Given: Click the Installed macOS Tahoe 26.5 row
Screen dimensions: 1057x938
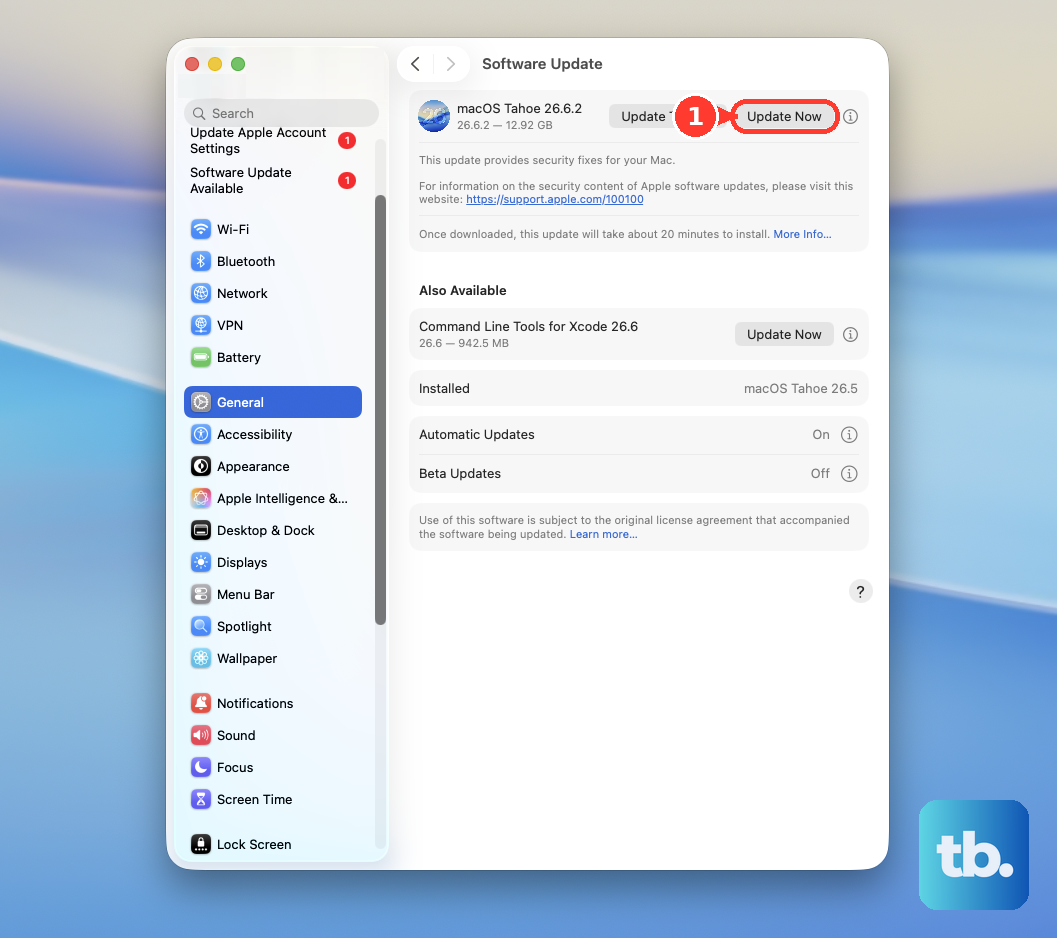Looking at the screenshot, I should (638, 388).
